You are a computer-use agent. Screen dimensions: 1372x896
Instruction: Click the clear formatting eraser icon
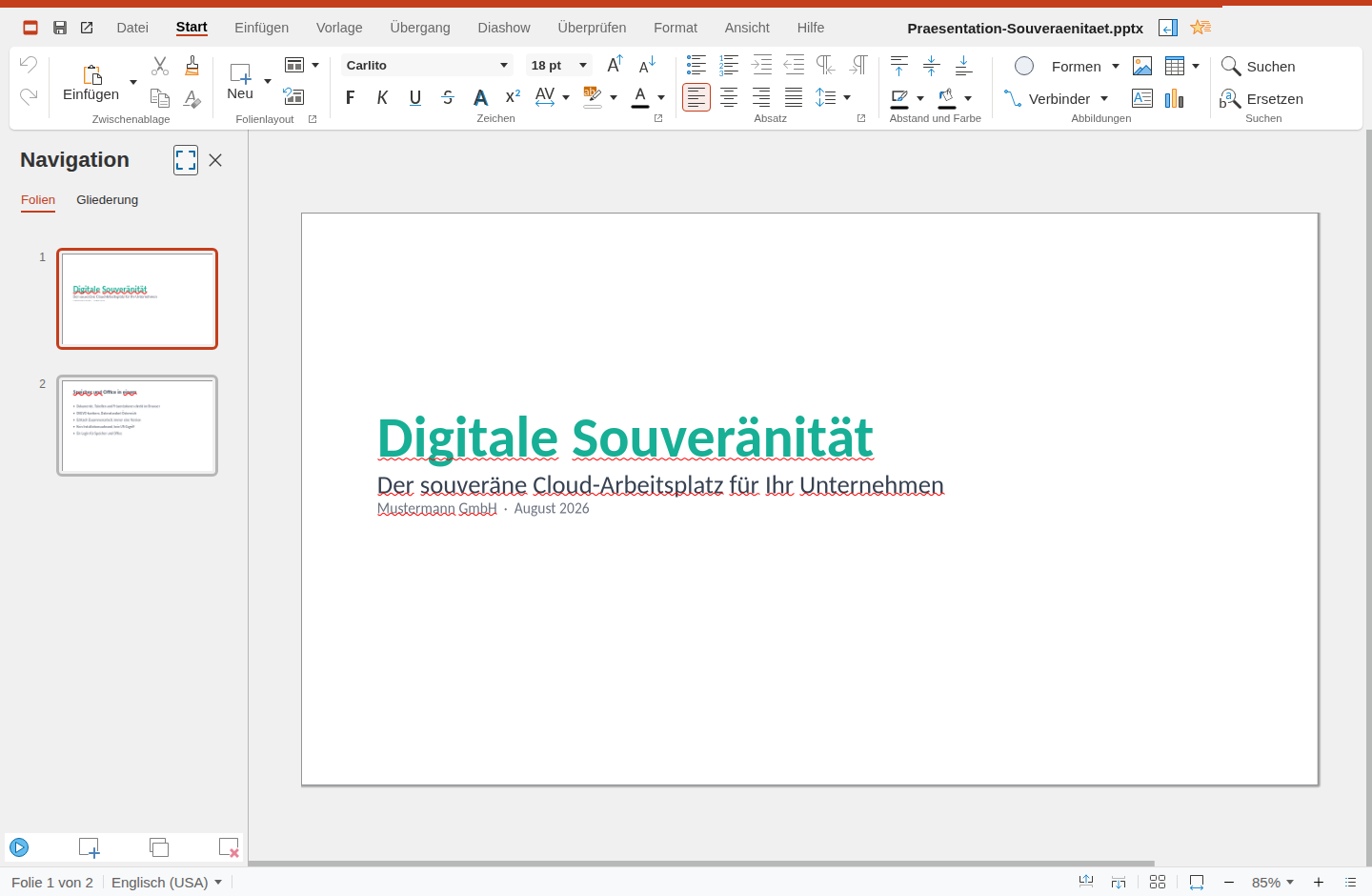click(192, 97)
